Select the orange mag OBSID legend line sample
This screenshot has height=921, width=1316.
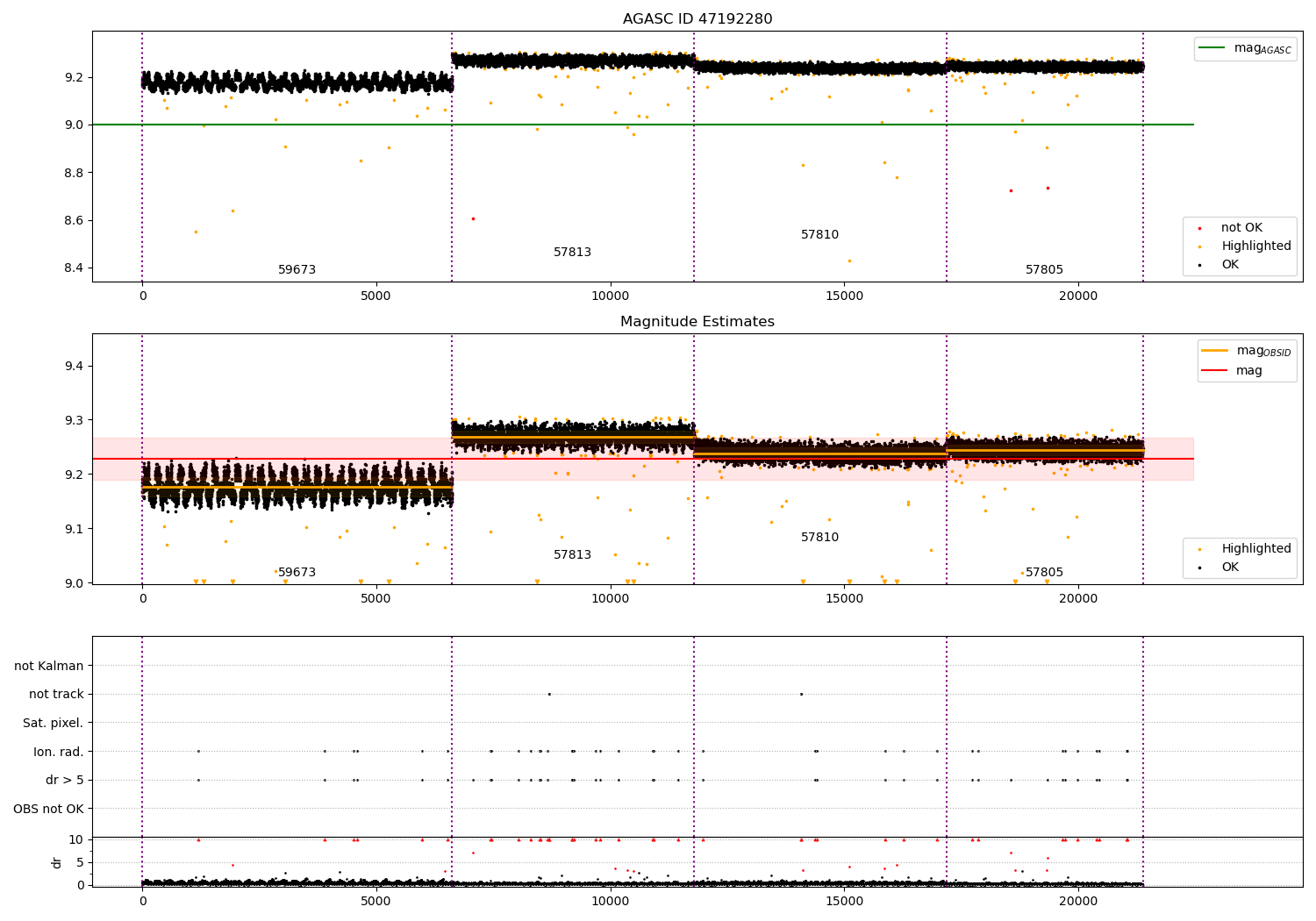(1214, 351)
